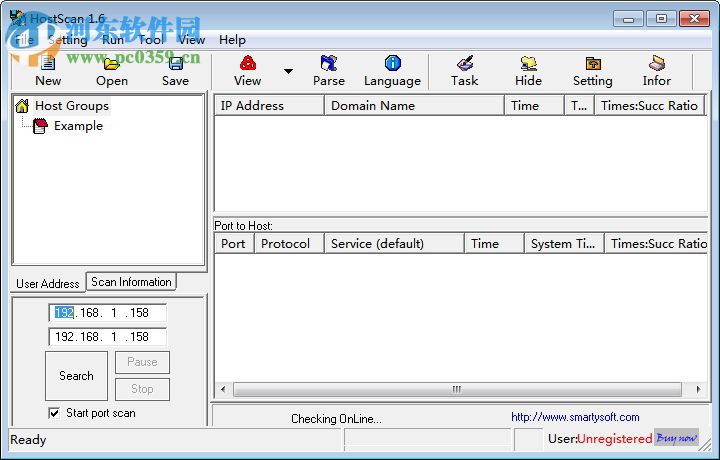Select the Host Groups tree label
Image resolution: width=720 pixels, height=460 pixels.
click(72, 106)
